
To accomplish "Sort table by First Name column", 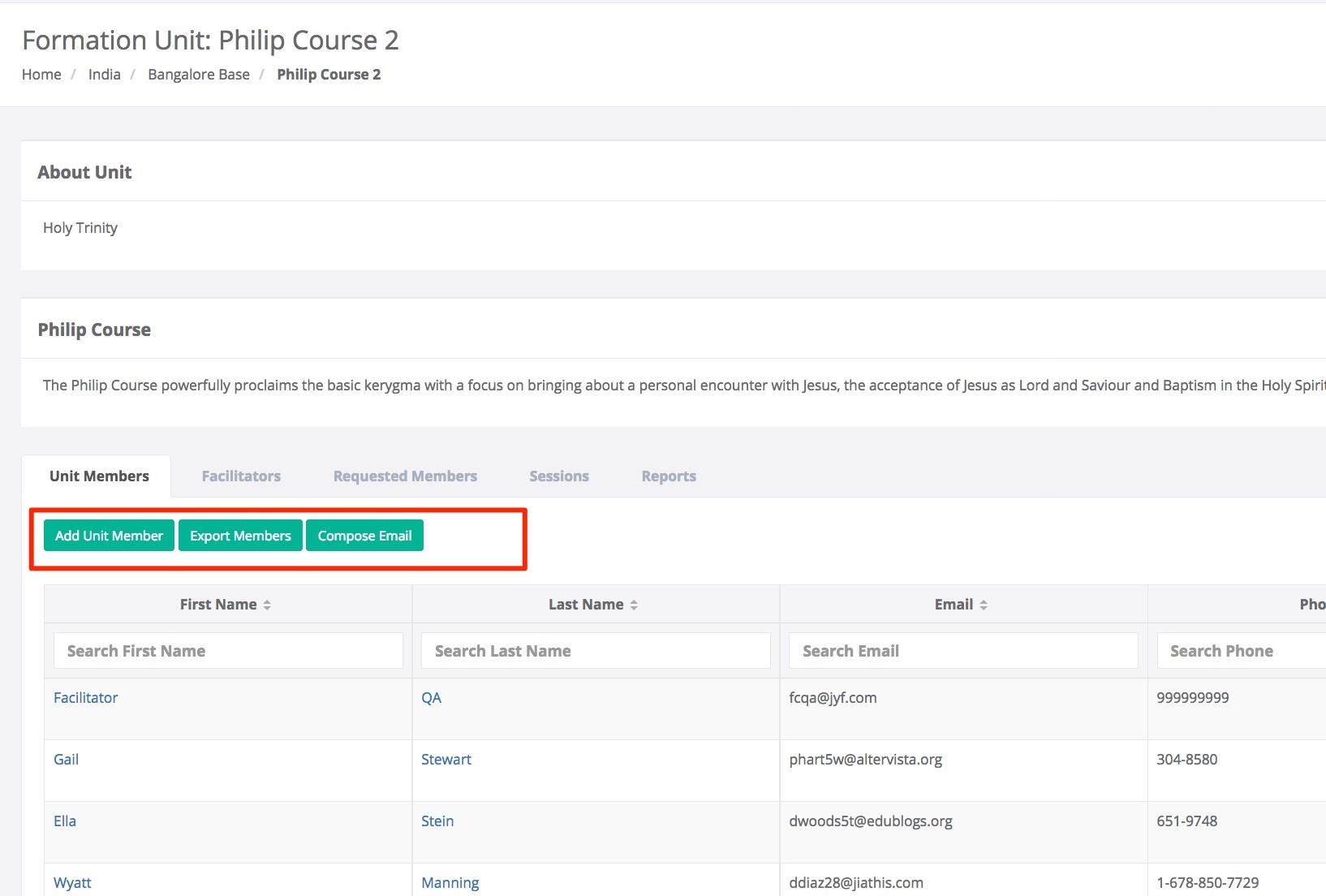I will (226, 605).
